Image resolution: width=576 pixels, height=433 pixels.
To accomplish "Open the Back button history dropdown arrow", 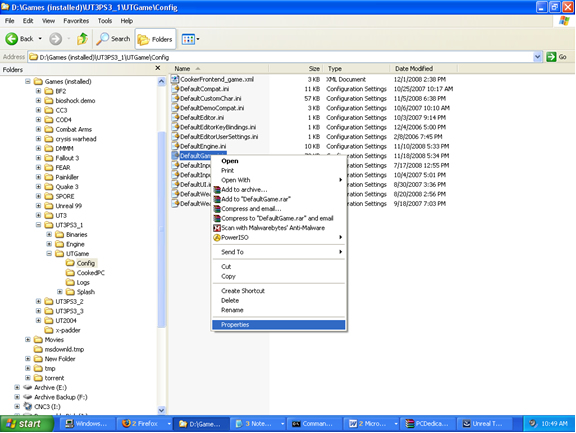I will (40, 39).
